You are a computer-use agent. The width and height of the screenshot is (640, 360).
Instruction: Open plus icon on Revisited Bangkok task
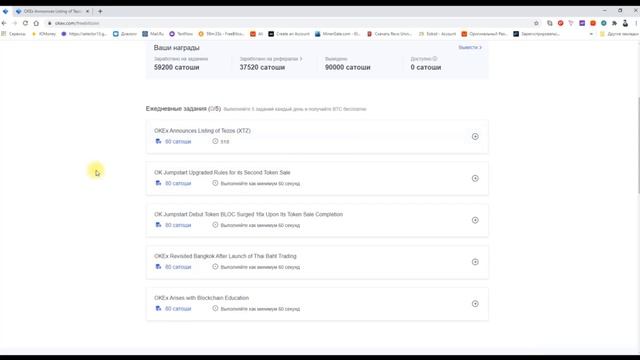475,262
